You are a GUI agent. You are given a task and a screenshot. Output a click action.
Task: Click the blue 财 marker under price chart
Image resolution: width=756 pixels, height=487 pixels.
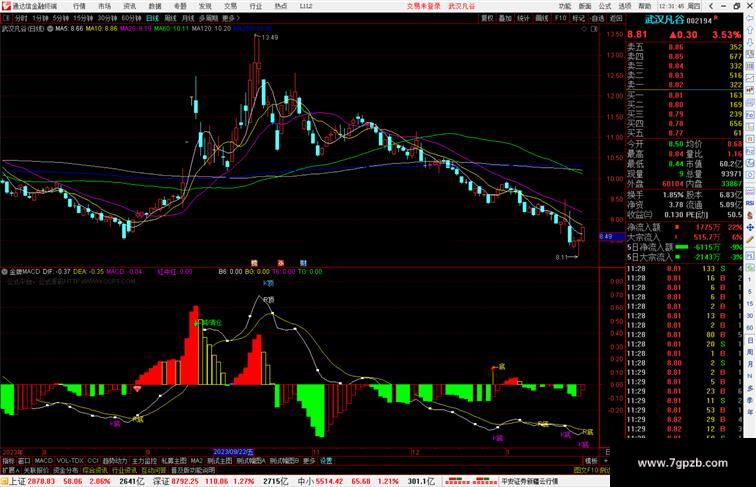coord(303,263)
